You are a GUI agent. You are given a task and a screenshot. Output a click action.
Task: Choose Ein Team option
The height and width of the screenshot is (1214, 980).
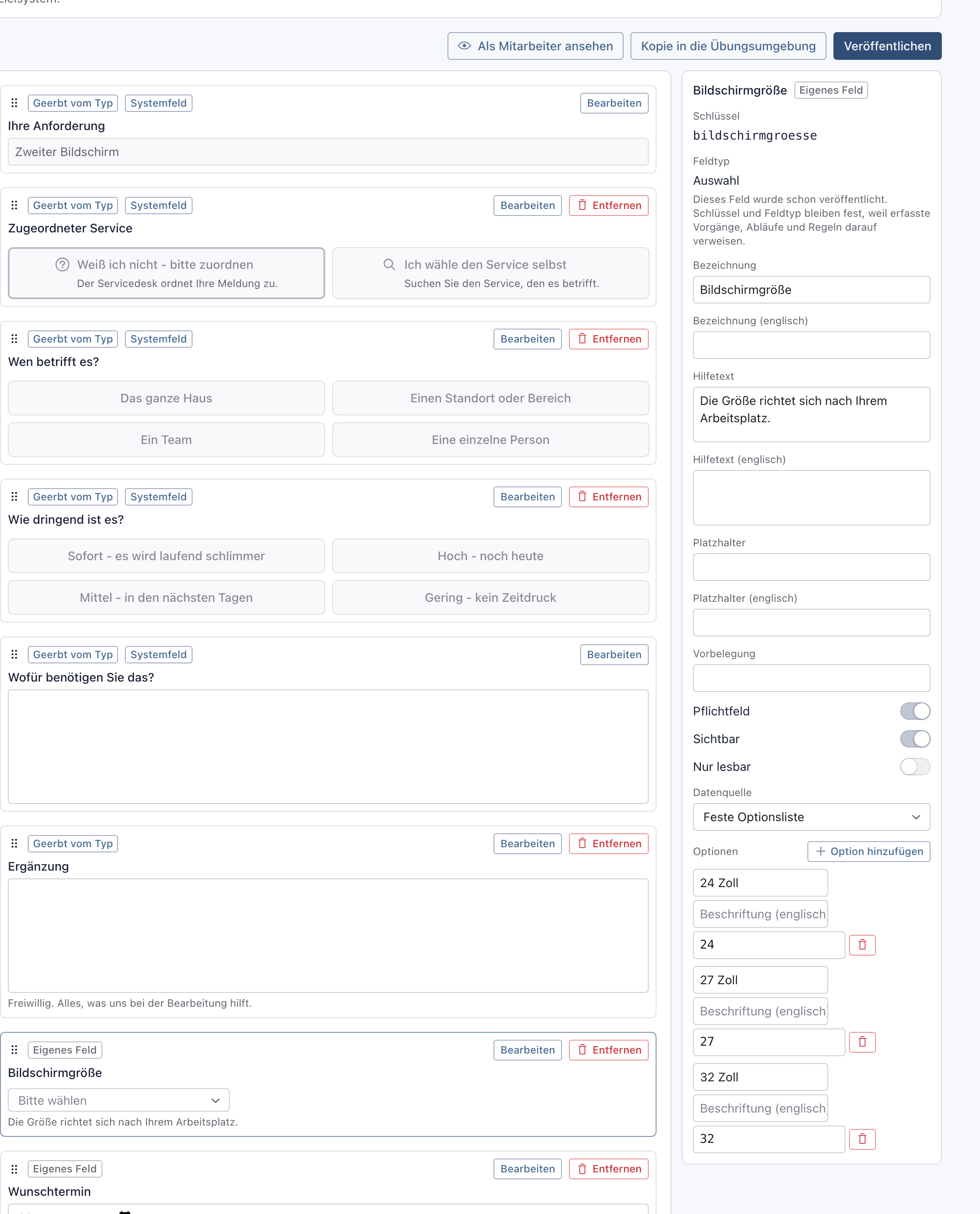coord(166,440)
